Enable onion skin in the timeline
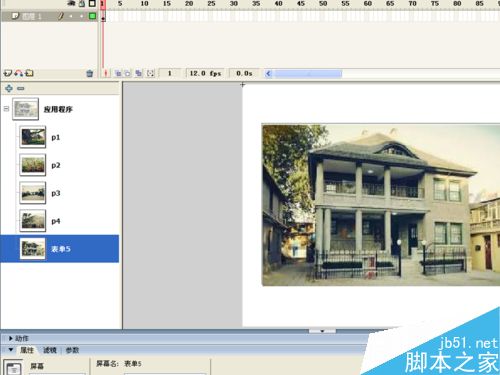 [118, 73]
